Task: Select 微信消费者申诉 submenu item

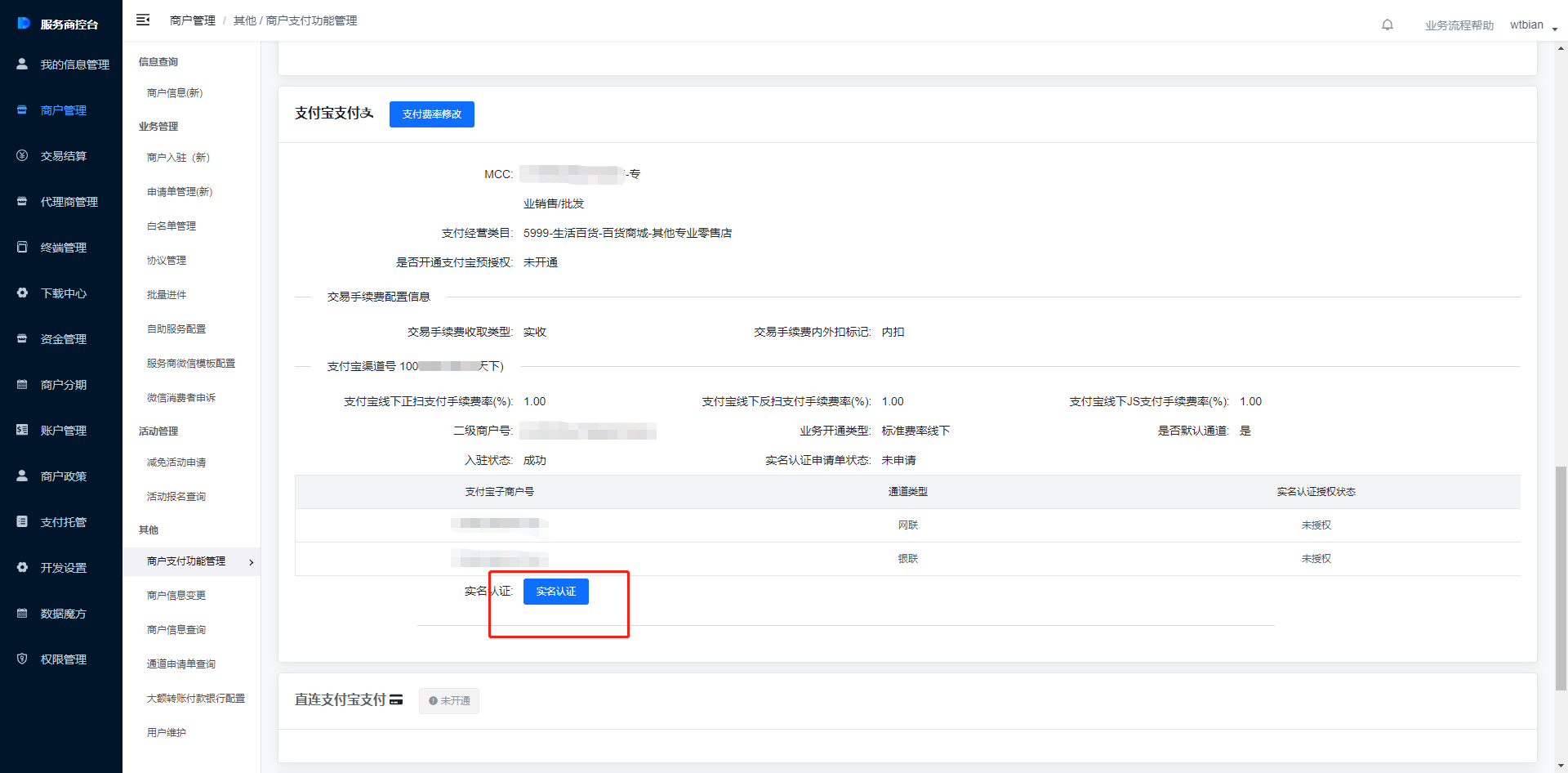Action: point(181,398)
